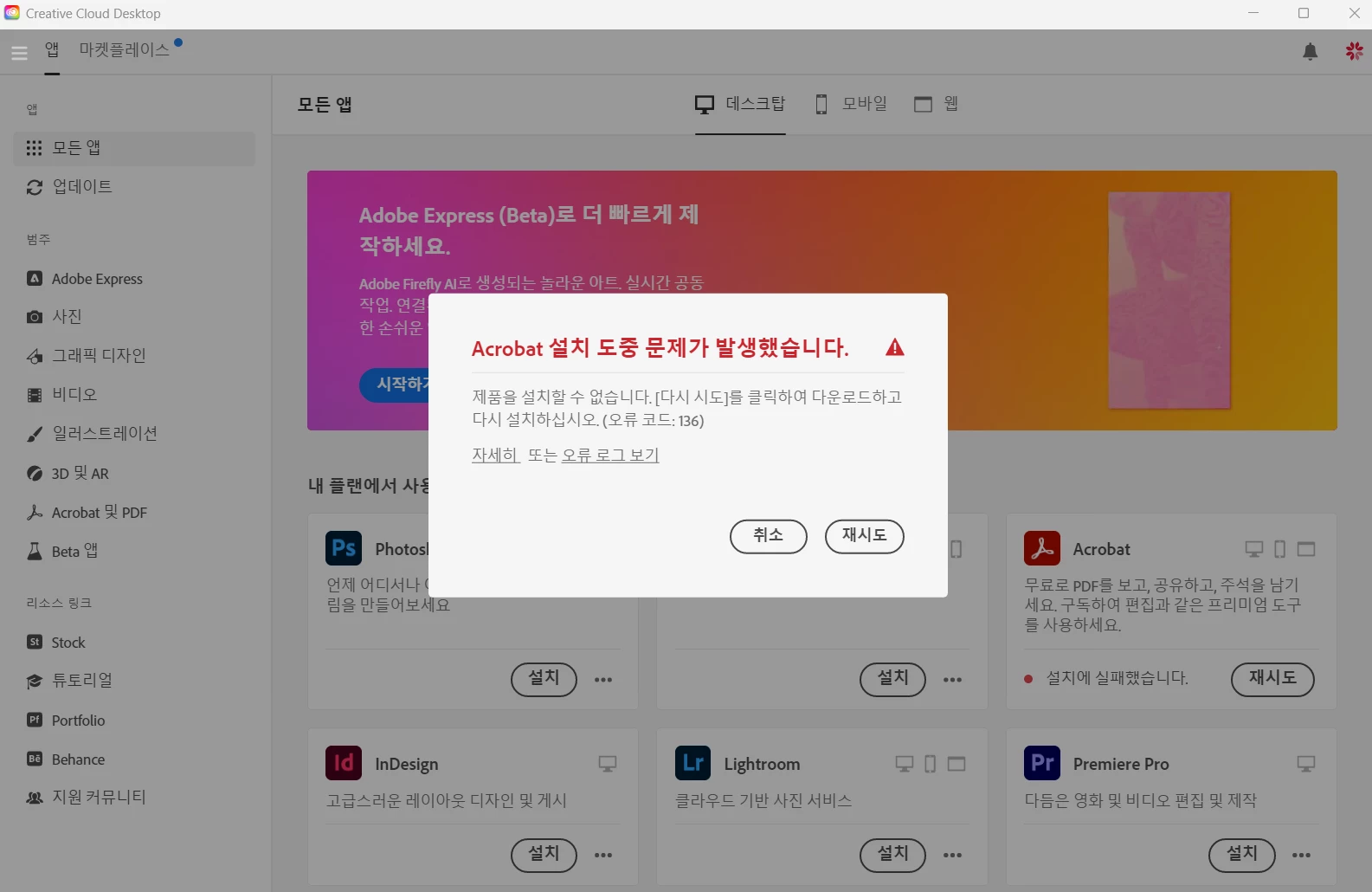Viewport: 1372px width, 892px height.
Task: Open more options for Premiere Pro card
Action: [x=1301, y=855]
